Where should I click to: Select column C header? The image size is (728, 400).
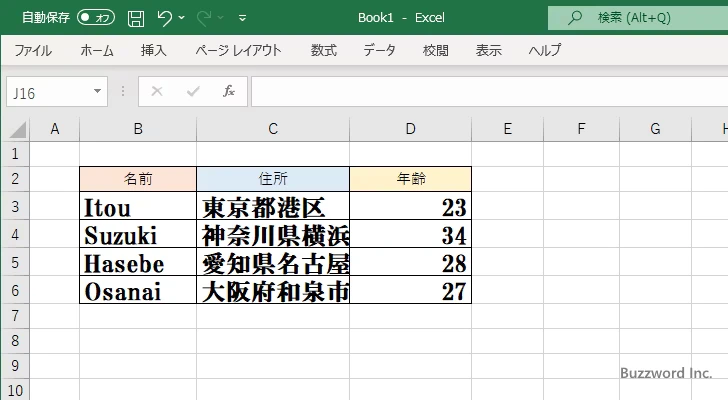[273, 129]
